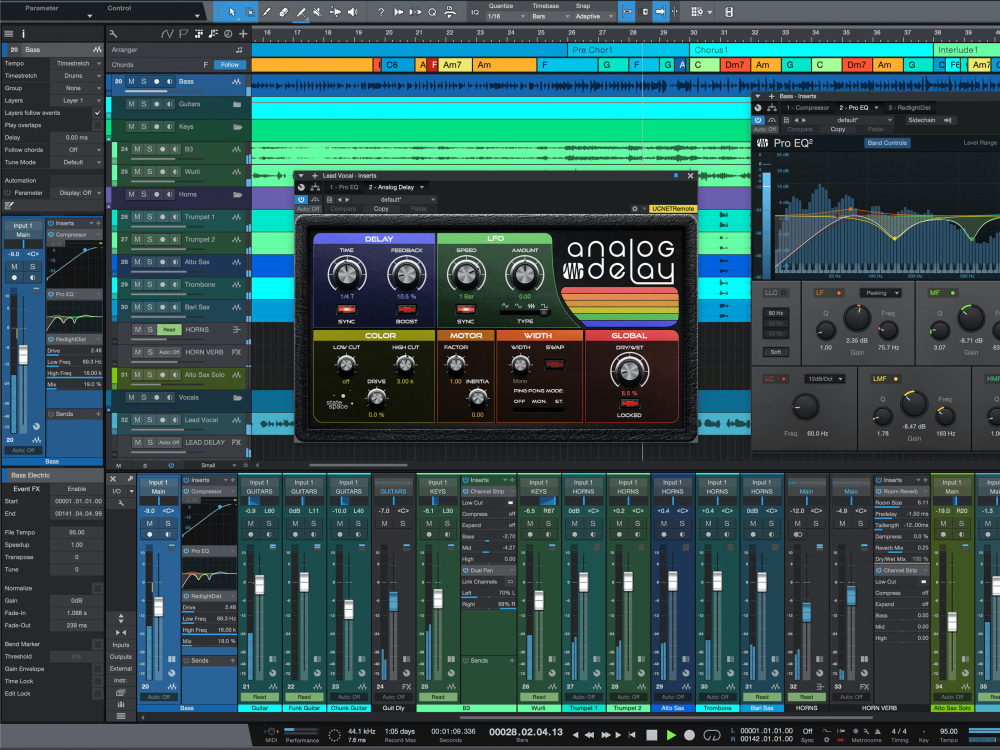Click the Analog Delay routing icon
This screenshot has width=1000, height=750.
tap(315, 188)
